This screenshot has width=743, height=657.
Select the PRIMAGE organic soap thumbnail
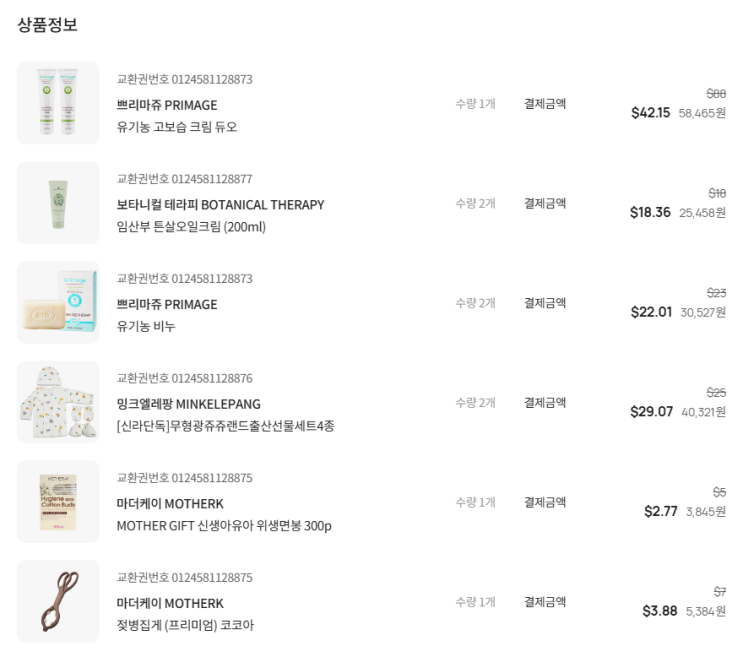pyautogui.click(x=58, y=302)
